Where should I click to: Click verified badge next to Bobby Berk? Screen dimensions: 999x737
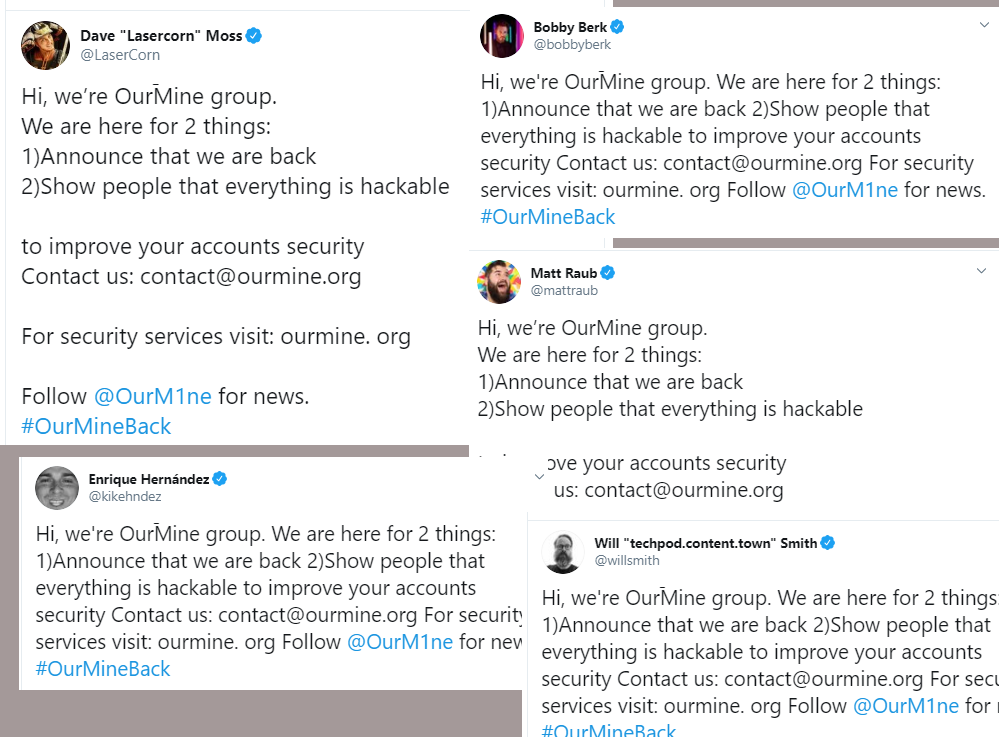coord(618,27)
